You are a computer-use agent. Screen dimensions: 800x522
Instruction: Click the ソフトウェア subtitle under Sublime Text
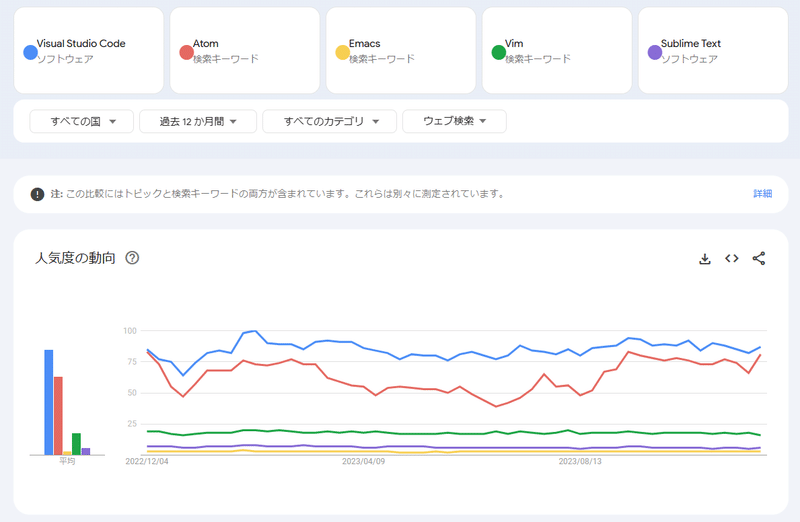click(x=689, y=59)
